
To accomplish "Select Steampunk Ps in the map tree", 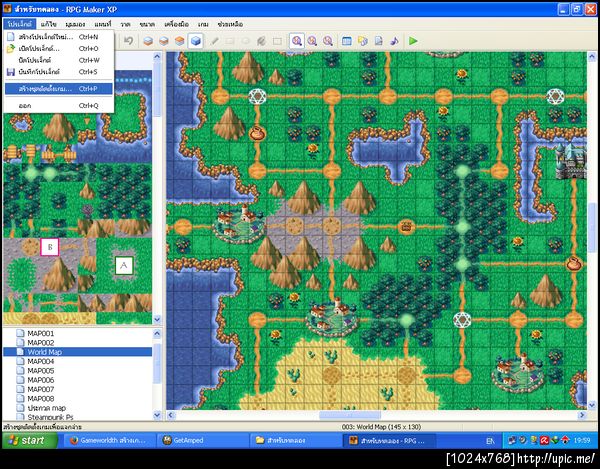I will 50,417.
